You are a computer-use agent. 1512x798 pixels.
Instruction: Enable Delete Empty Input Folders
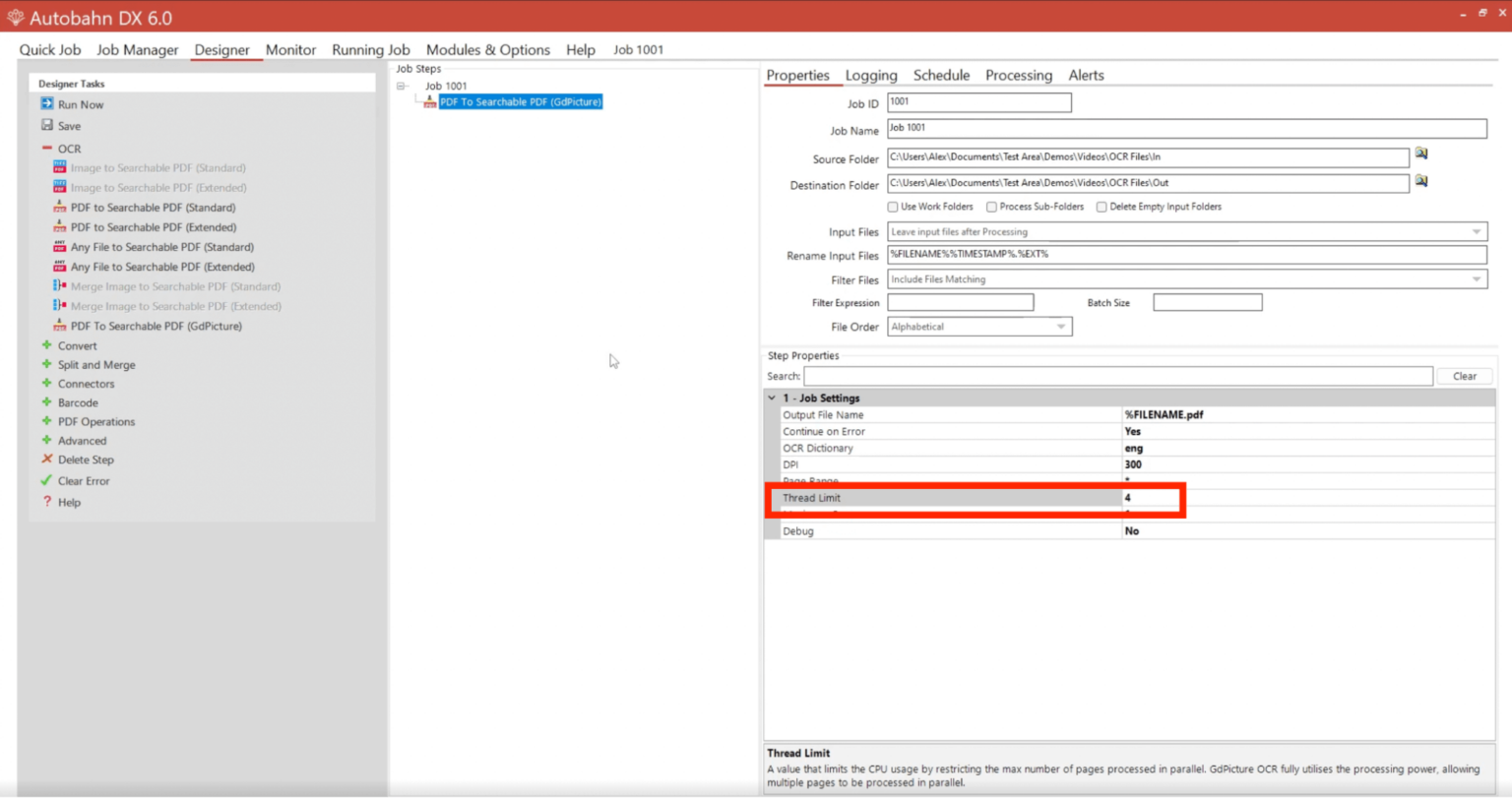click(1101, 207)
